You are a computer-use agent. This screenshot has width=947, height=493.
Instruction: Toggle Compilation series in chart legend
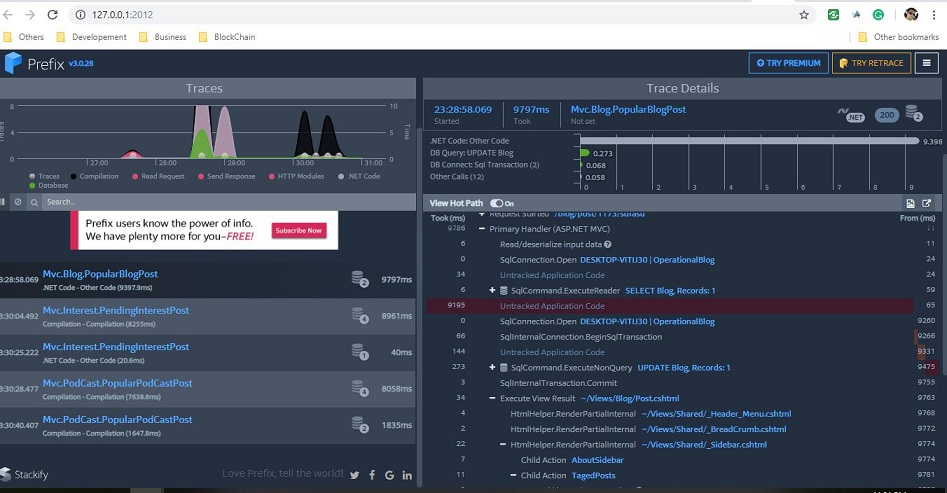[94, 176]
